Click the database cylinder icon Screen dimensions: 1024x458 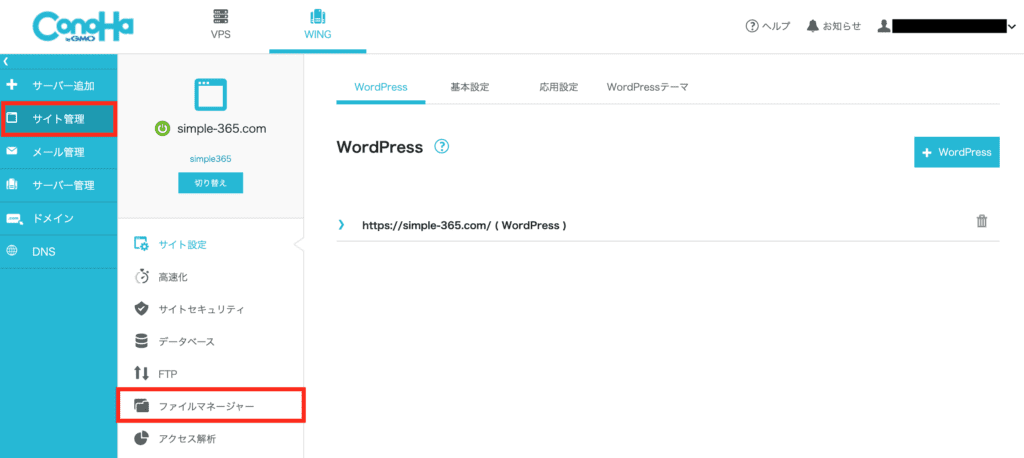tap(141, 341)
